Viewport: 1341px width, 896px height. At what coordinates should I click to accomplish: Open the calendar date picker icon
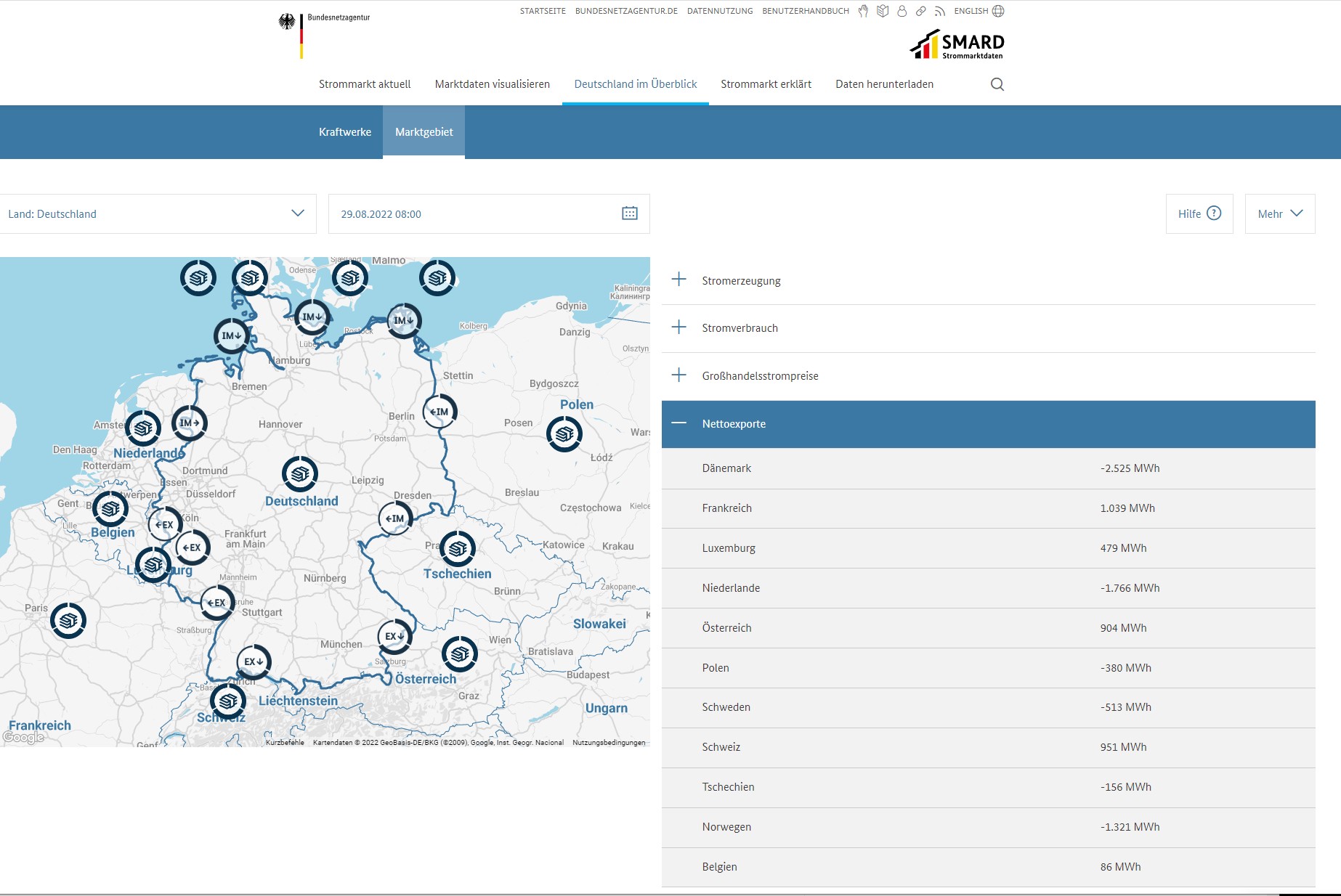pyautogui.click(x=630, y=213)
